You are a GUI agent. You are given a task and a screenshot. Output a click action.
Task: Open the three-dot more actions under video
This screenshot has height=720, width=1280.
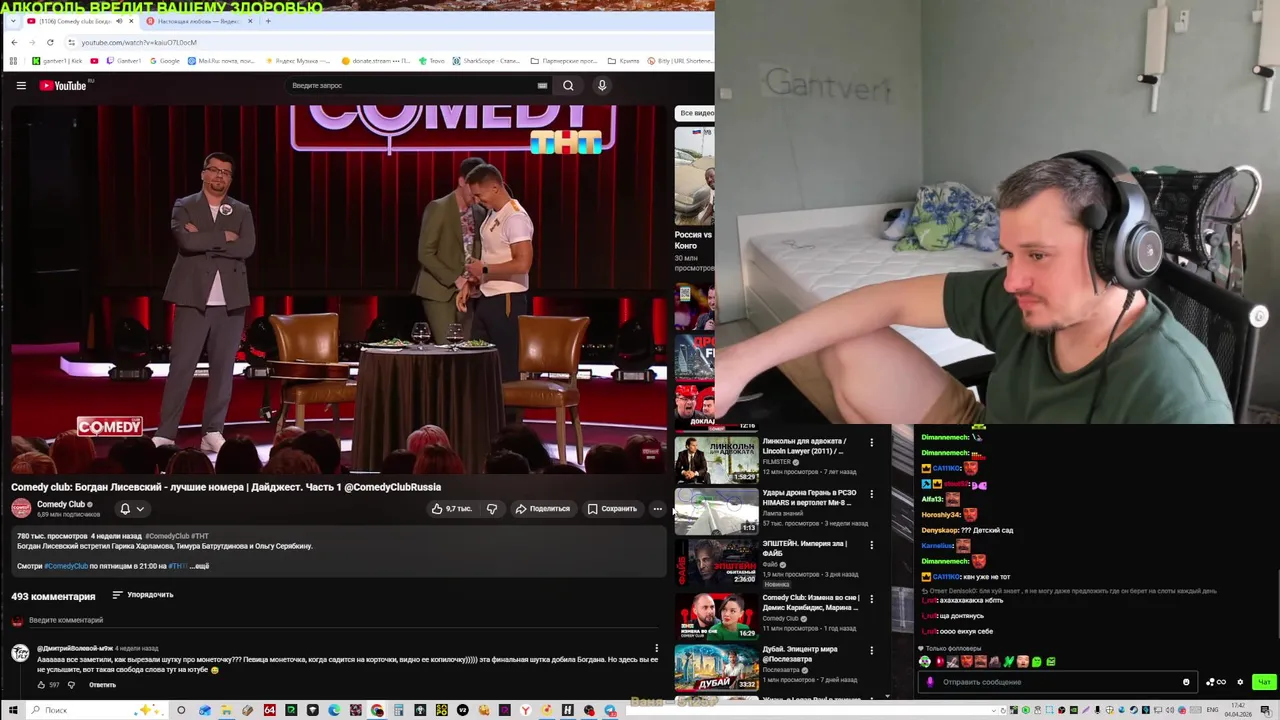(x=657, y=508)
